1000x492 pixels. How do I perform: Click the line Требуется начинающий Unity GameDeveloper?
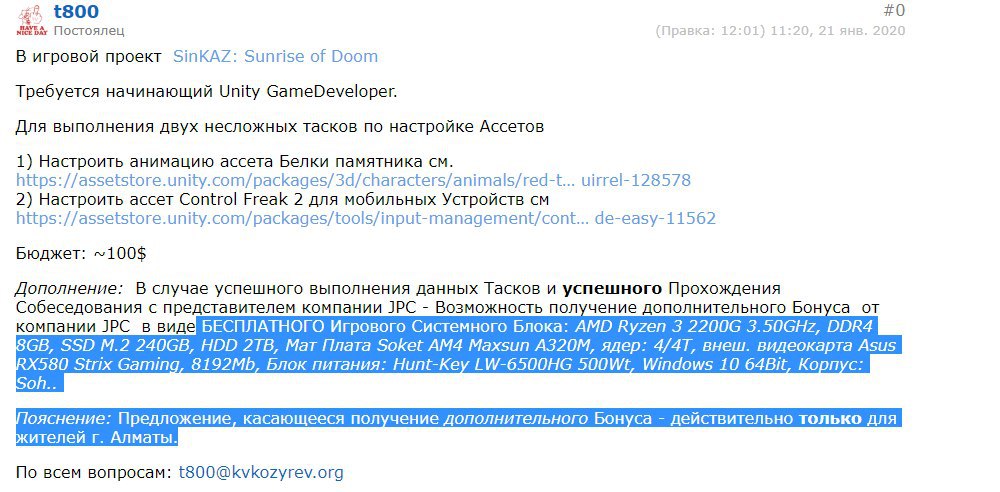207,92
